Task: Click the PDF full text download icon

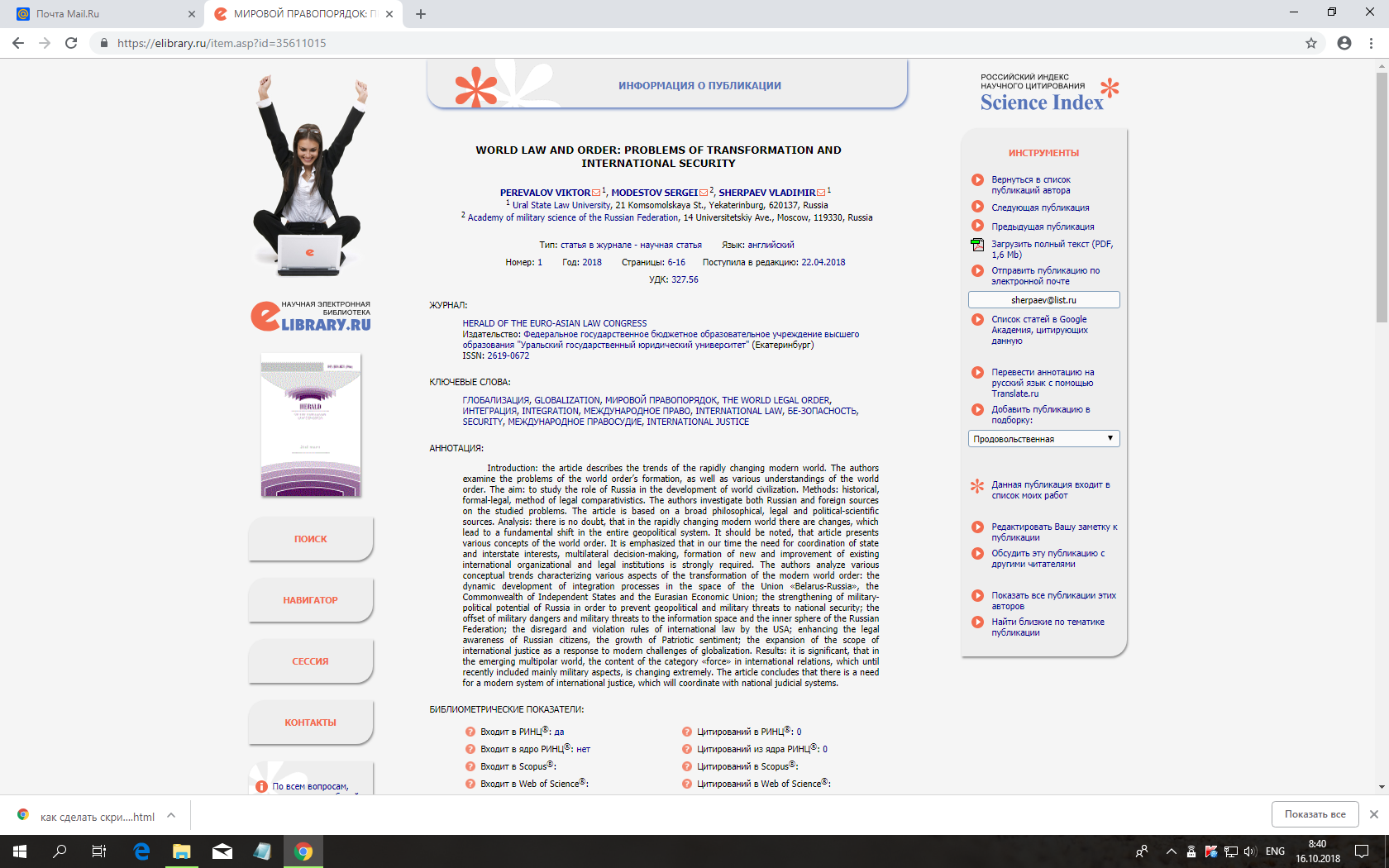Action: pos(977,245)
